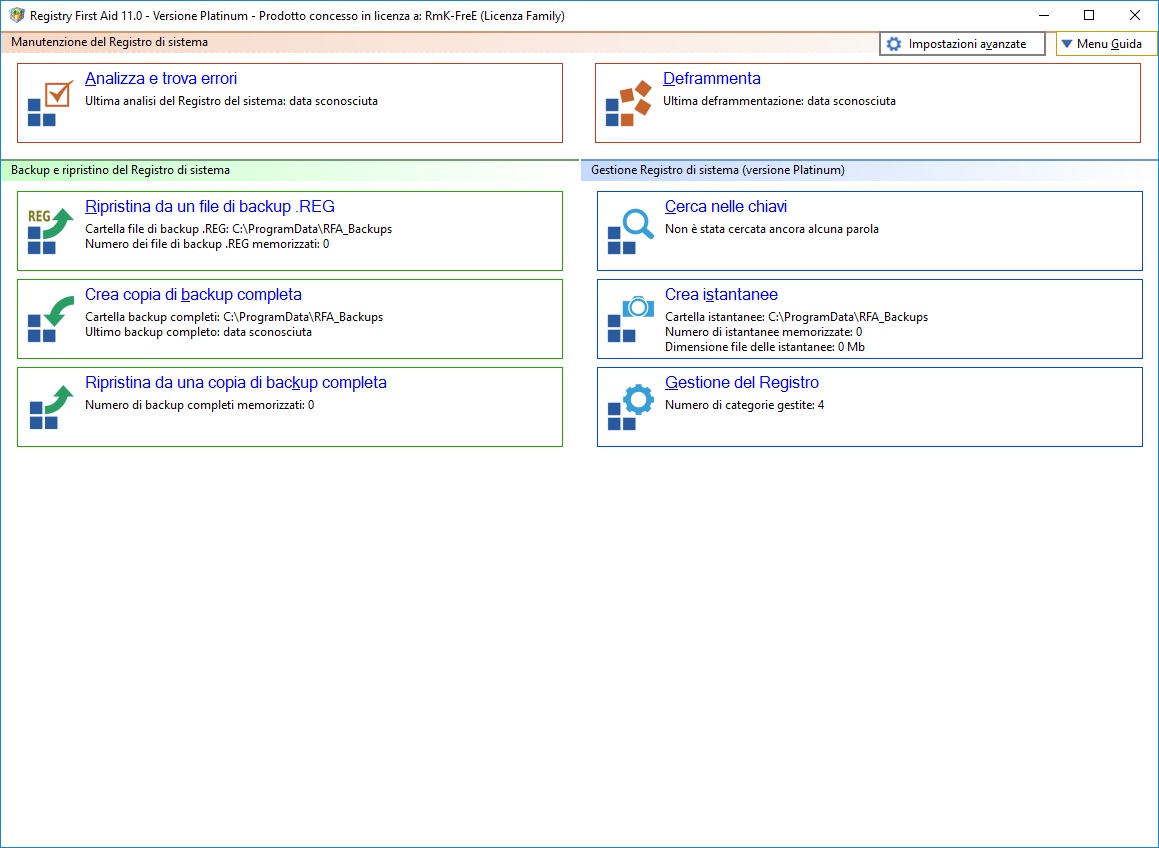Click the Deframmenta orange blocks icon
Viewport: 1159px width, 848px height.
coord(628,104)
